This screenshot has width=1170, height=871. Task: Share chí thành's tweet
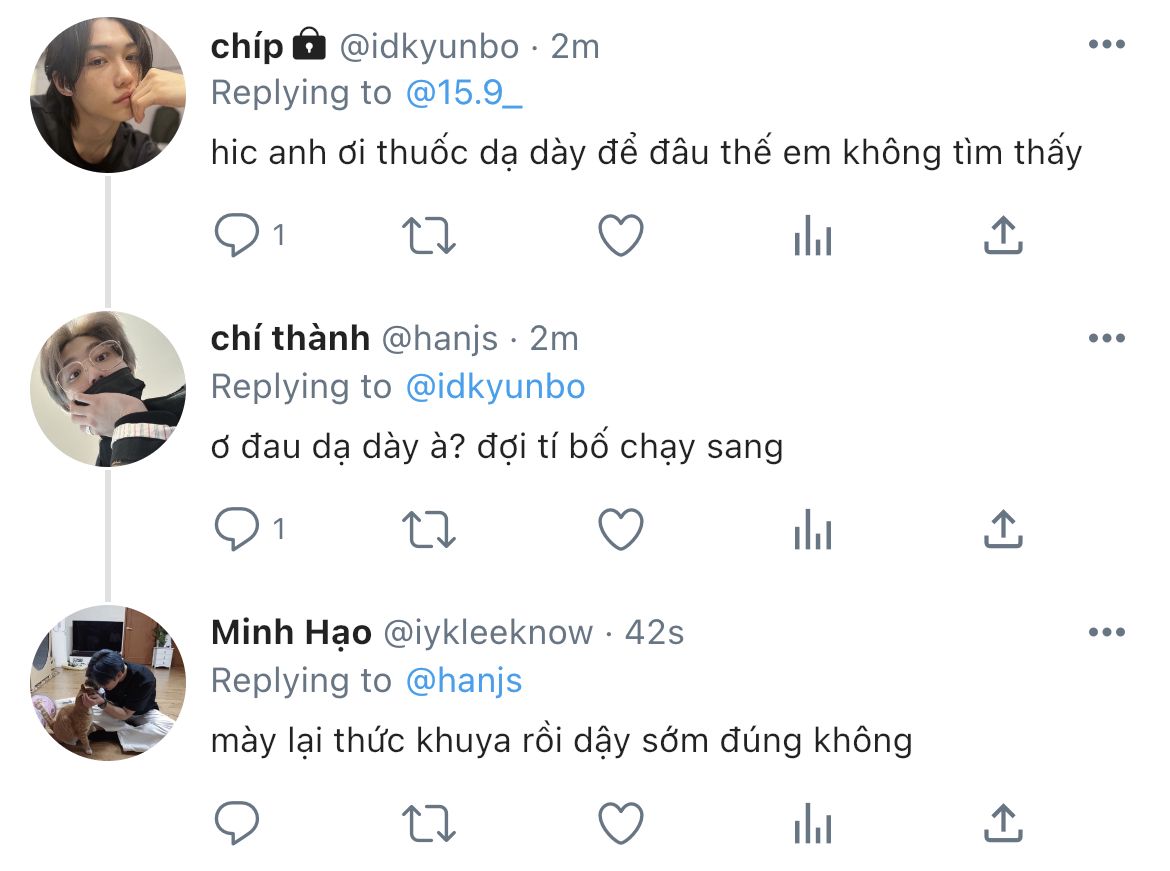click(x=1003, y=530)
